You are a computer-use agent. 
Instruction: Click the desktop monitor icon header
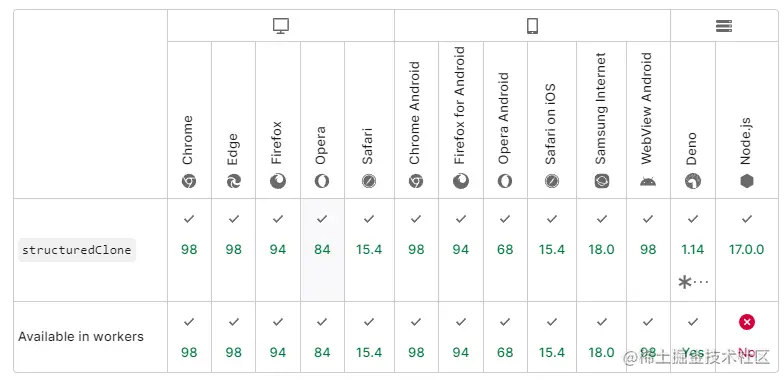click(281, 26)
